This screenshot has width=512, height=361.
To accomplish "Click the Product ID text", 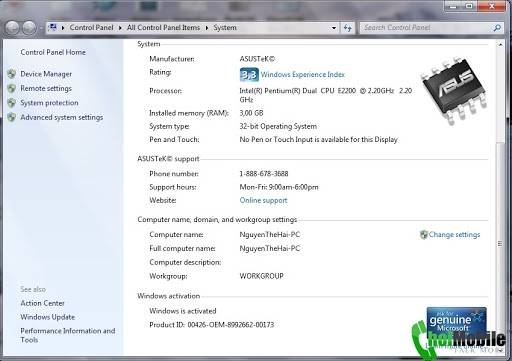I will [x=212, y=325].
